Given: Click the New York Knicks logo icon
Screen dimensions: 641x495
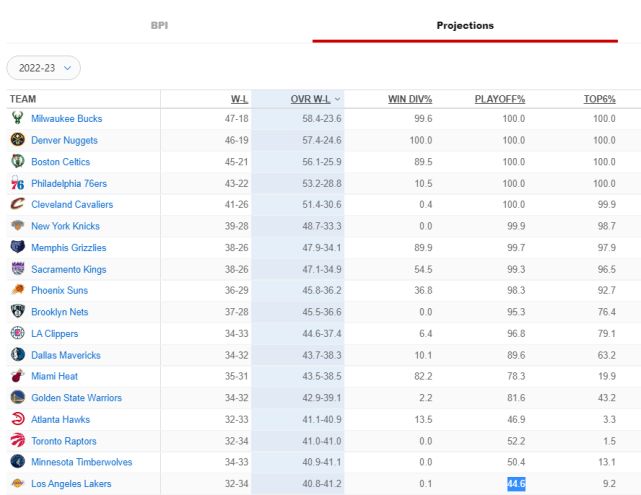Looking at the screenshot, I should pos(17,226).
